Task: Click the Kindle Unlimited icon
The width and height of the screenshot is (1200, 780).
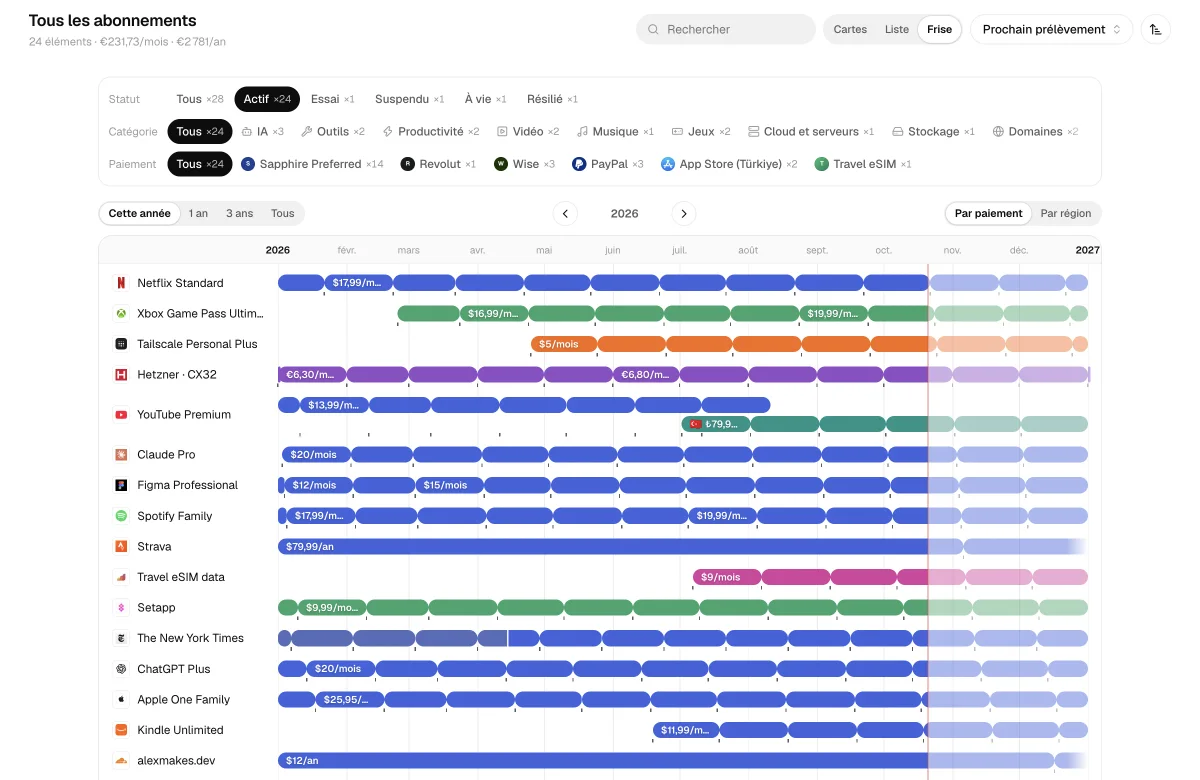Action: point(121,730)
